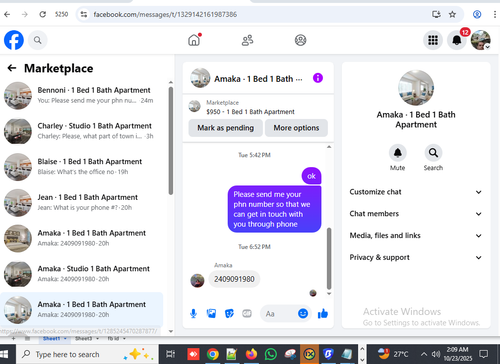This screenshot has width=500, height=364.
Task: Click the voice clip microphone icon
Action: pyautogui.click(x=193, y=314)
